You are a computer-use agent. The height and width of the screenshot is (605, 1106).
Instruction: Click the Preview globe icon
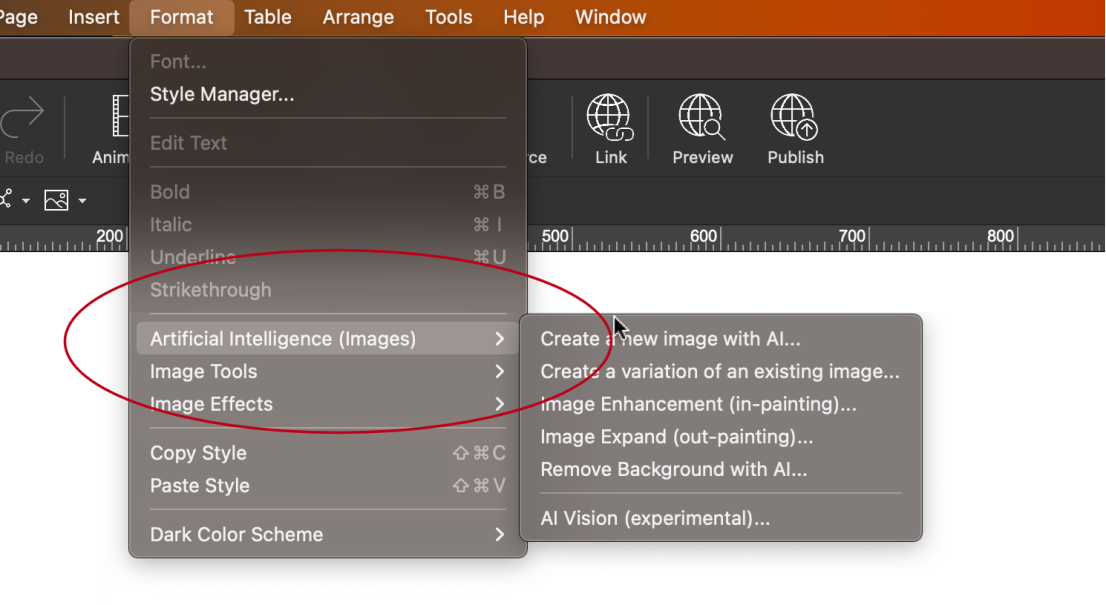pos(702,117)
